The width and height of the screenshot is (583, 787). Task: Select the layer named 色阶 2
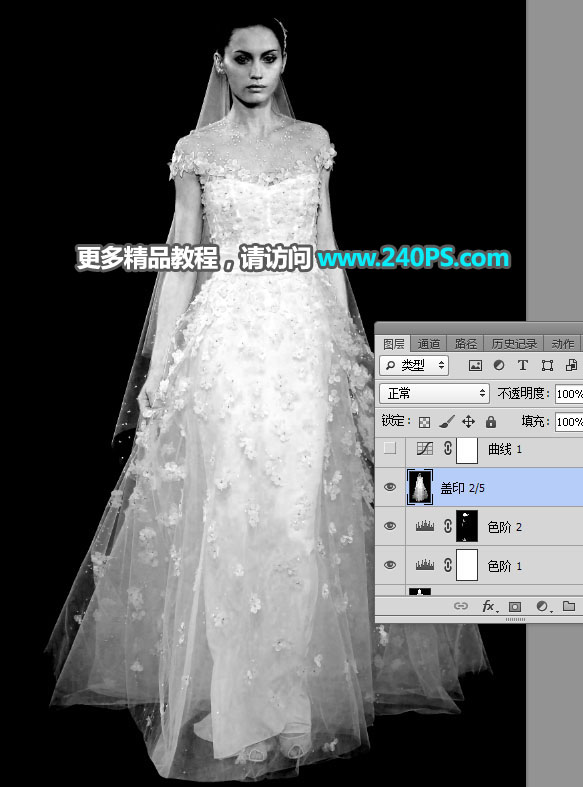point(505,527)
